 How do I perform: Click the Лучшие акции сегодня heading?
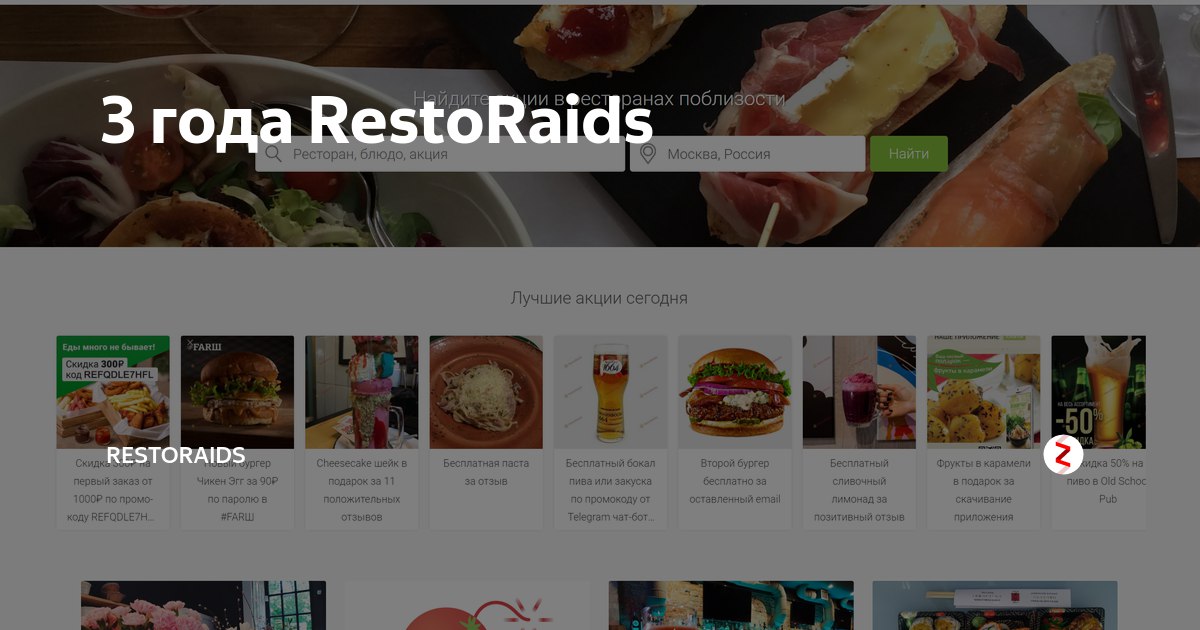pos(599,298)
